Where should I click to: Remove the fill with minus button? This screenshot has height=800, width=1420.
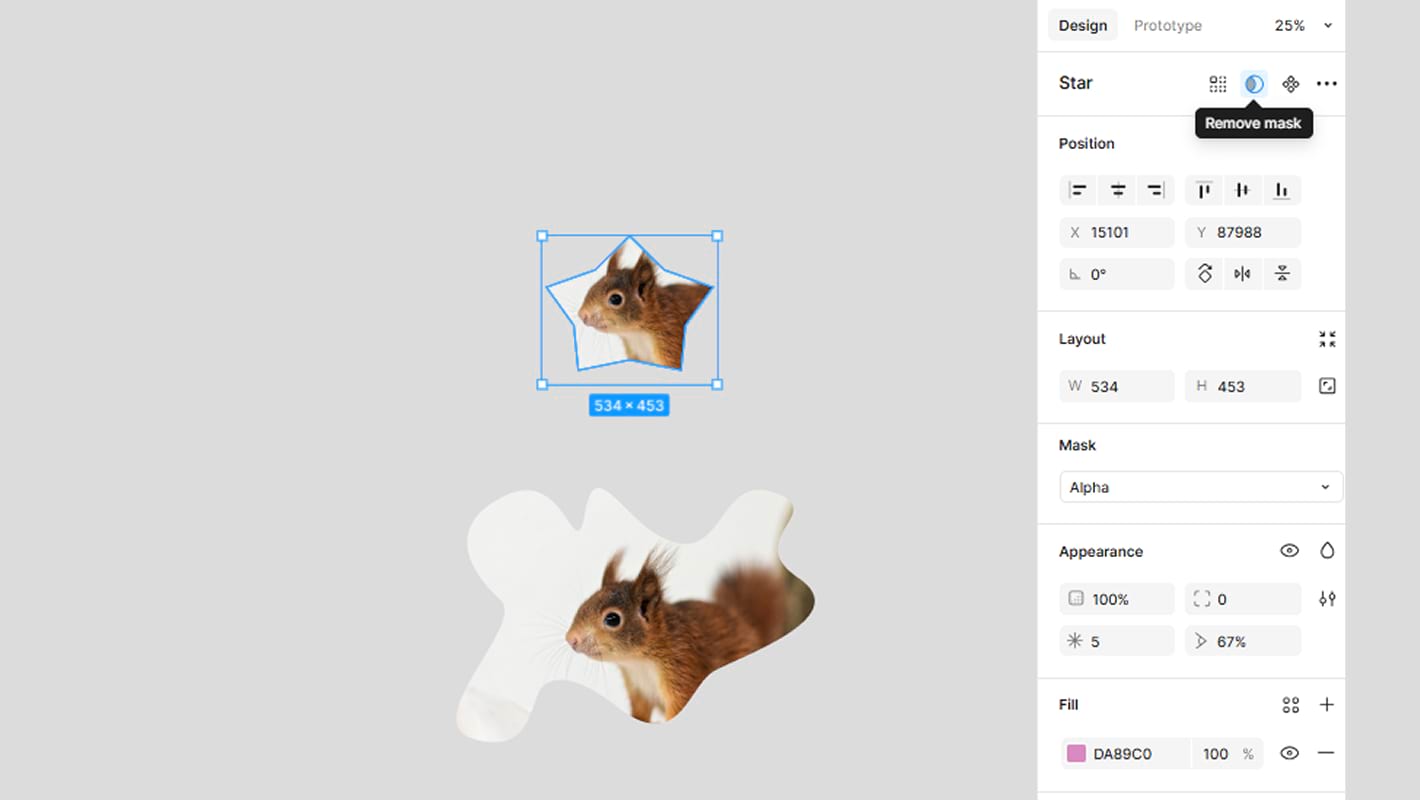click(x=1326, y=753)
